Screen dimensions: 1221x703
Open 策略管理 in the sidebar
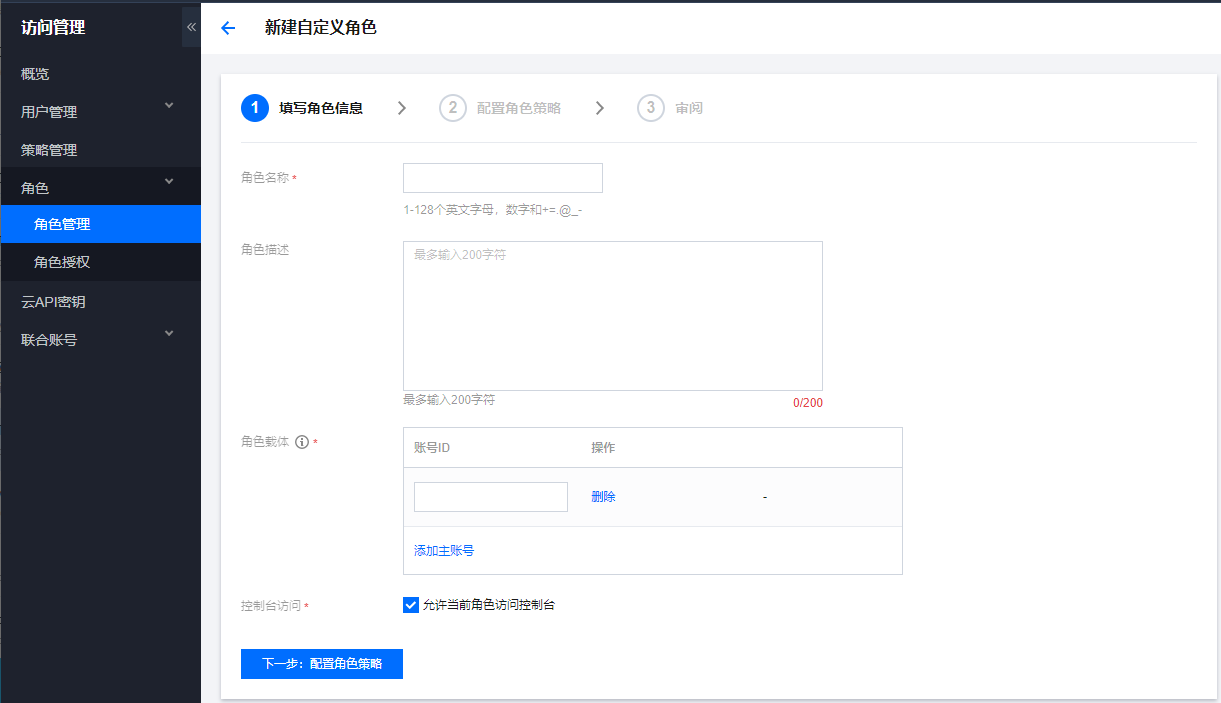point(49,150)
